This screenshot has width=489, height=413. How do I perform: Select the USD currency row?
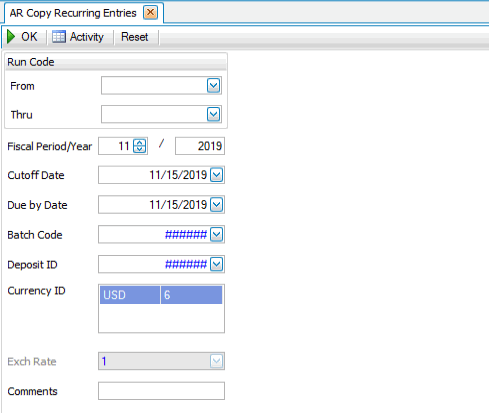coord(161,295)
